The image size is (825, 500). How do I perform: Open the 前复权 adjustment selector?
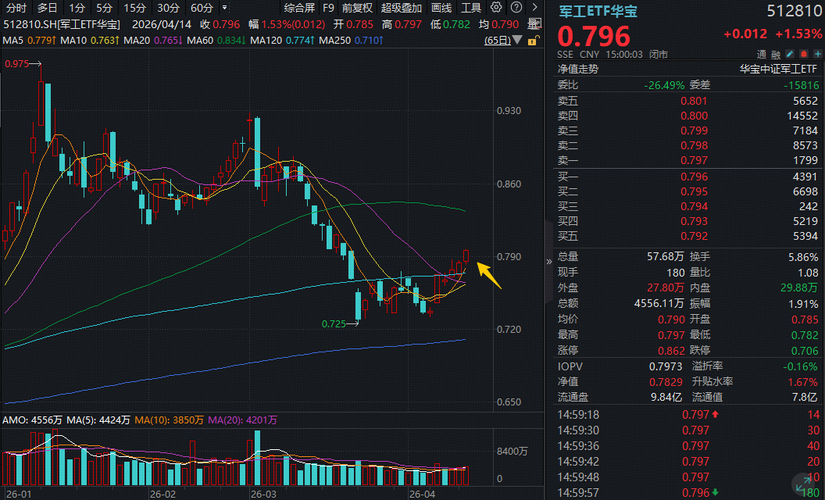coord(357,8)
